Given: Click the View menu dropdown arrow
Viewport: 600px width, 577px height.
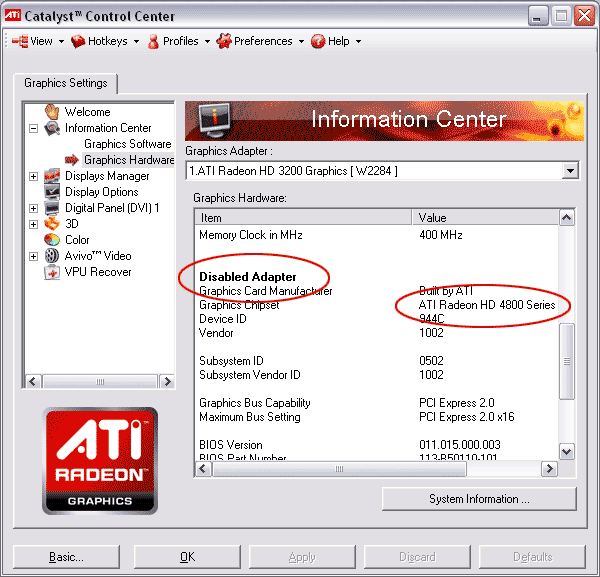Looking at the screenshot, I should (x=61, y=41).
